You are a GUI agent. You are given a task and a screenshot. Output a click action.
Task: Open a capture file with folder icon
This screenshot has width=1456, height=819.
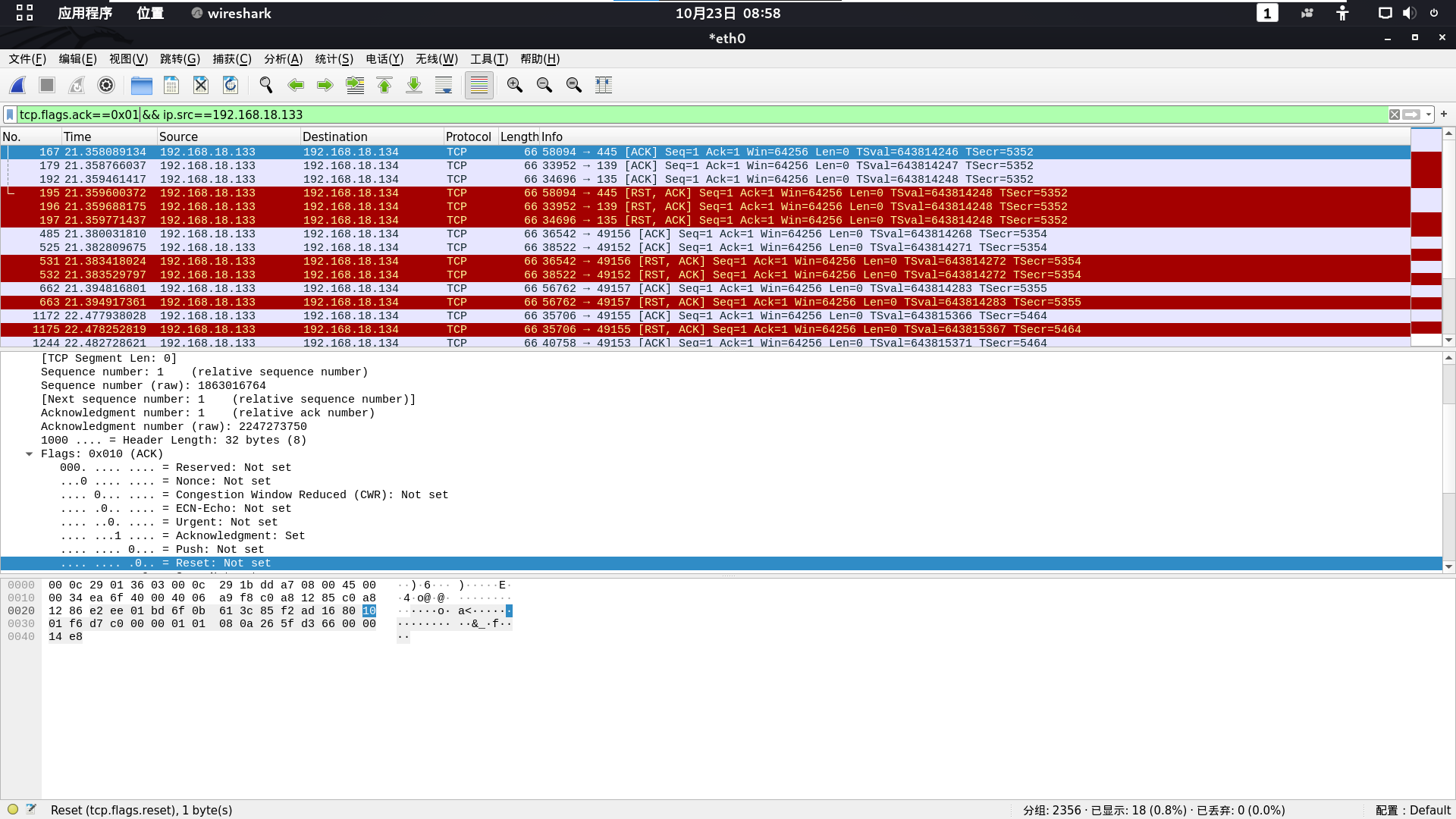(141, 85)
